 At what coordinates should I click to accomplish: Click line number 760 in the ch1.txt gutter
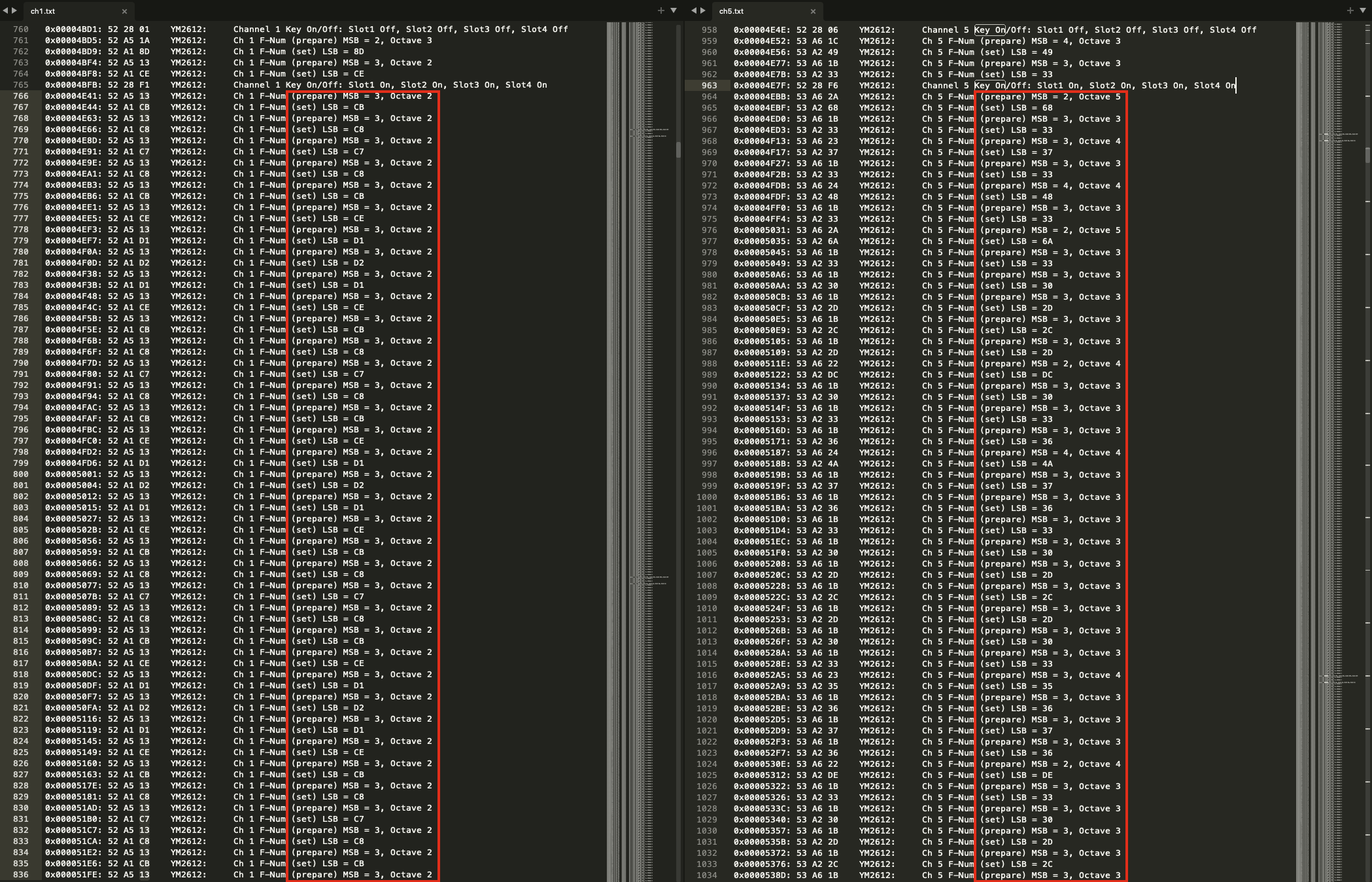pyautogui.click(x=21, y=29)
